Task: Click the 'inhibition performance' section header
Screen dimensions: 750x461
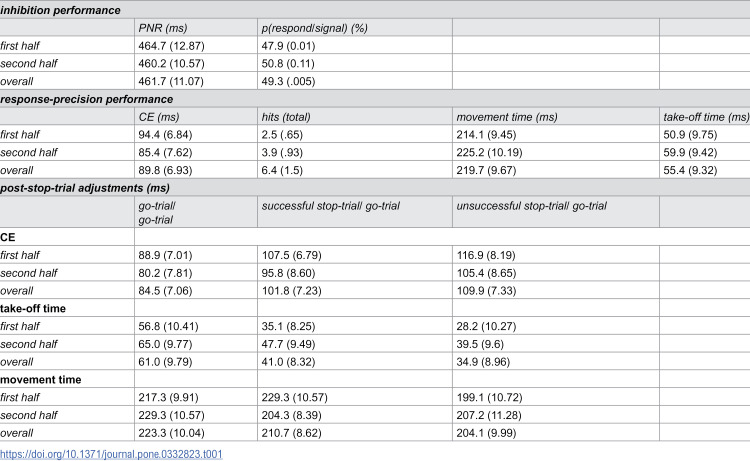Action: click(x=60, y=10)
